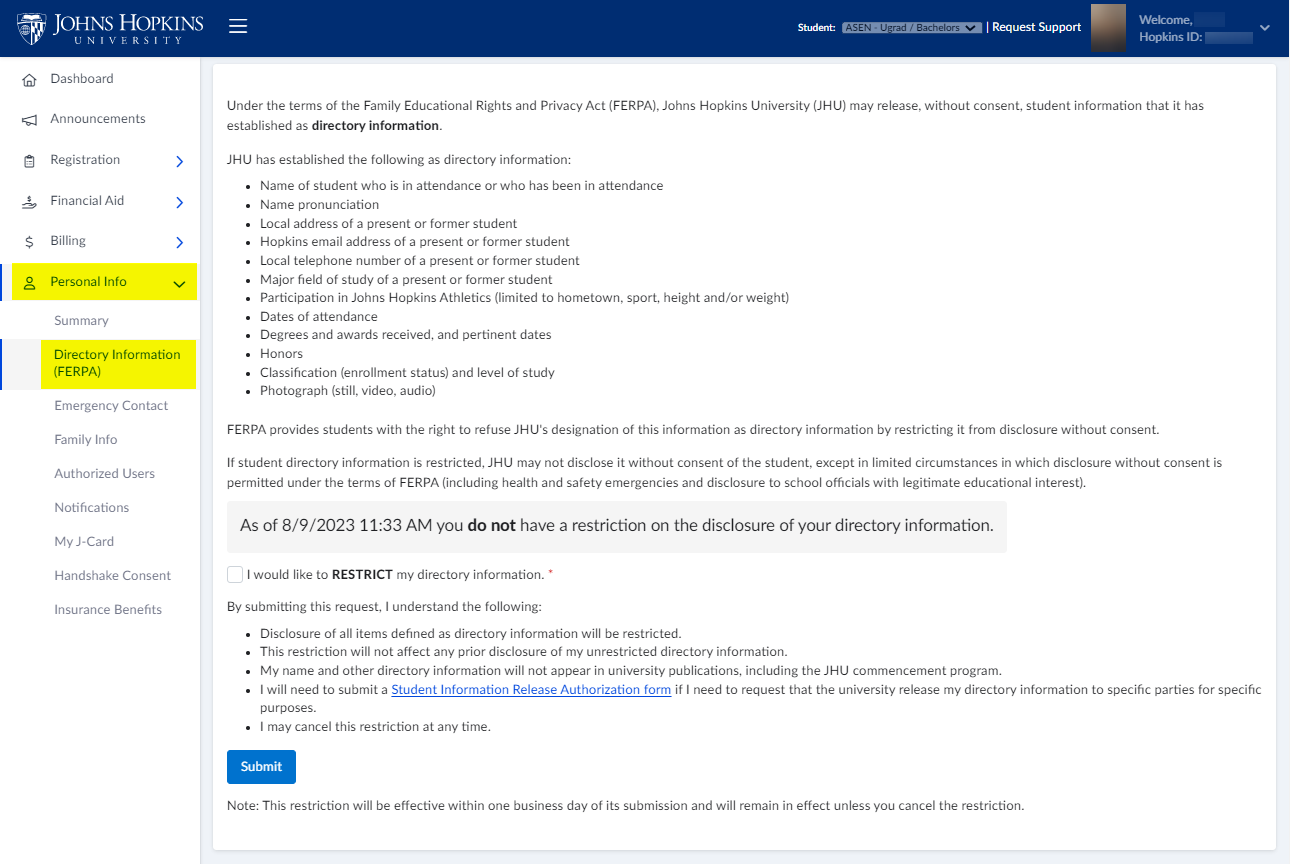This screenshot has height=864, width=1290.
Task: Click the Request Support link
Action: tap(1036, 28)
